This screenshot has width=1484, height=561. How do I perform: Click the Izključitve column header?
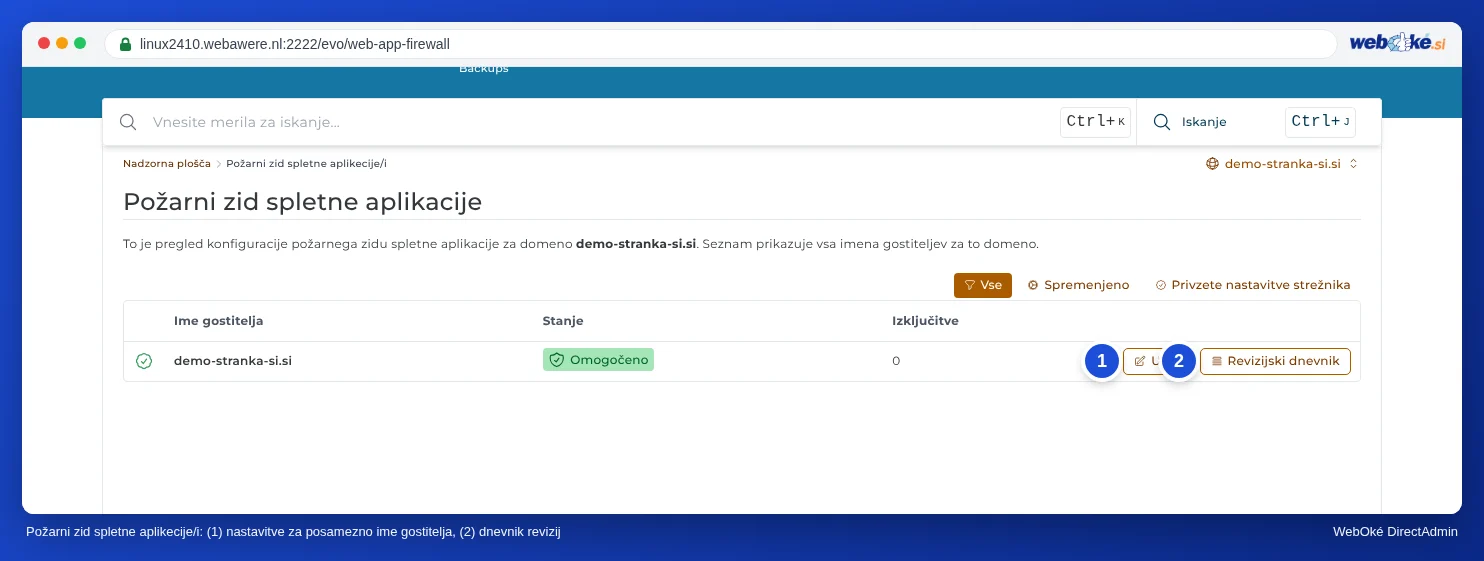[925, 321]
